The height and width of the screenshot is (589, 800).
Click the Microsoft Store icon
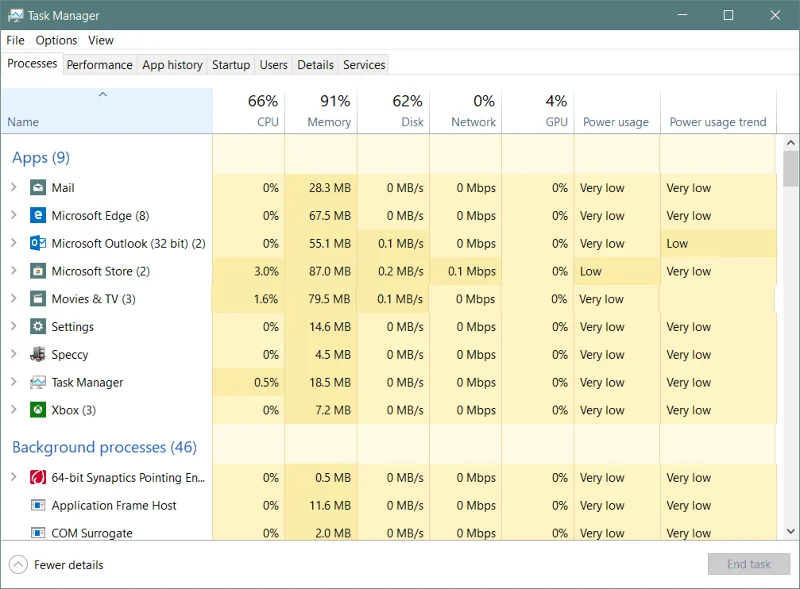click(x=38, y=271)
